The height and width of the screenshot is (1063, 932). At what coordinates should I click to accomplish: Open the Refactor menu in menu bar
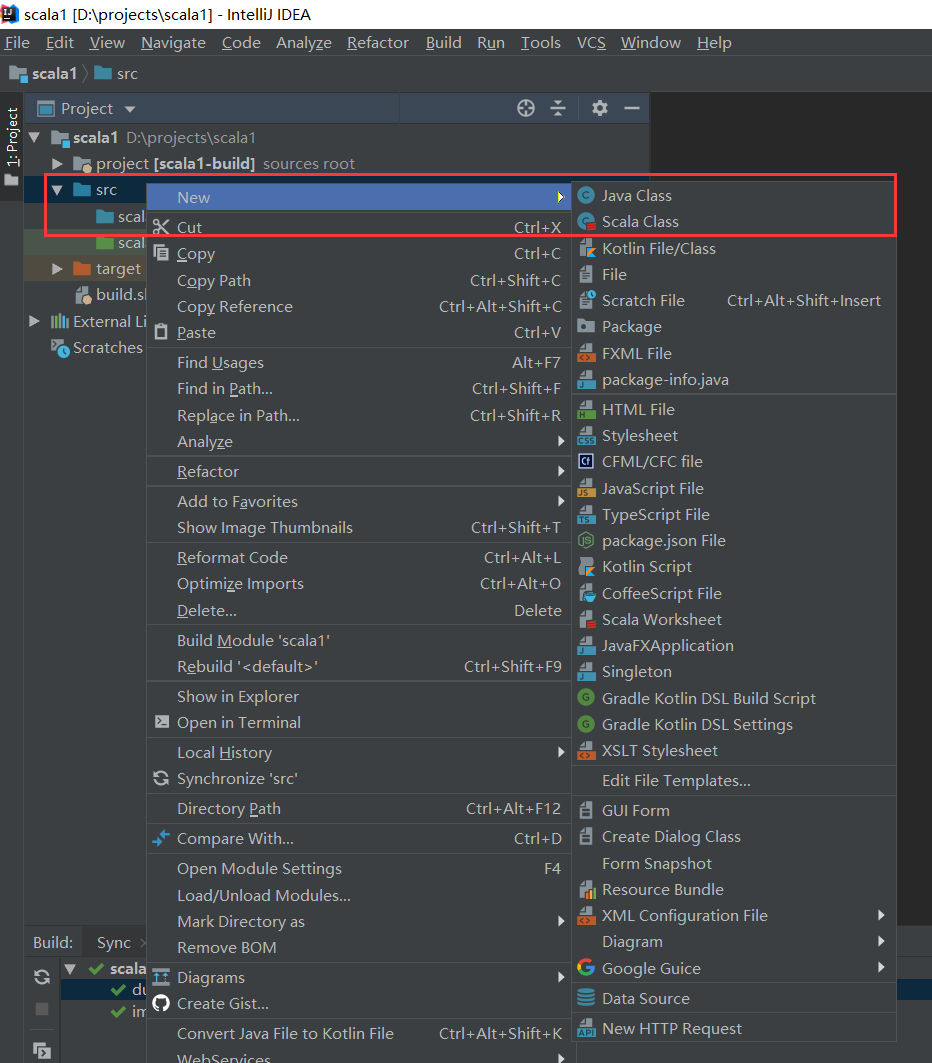[x=378, y=43]
